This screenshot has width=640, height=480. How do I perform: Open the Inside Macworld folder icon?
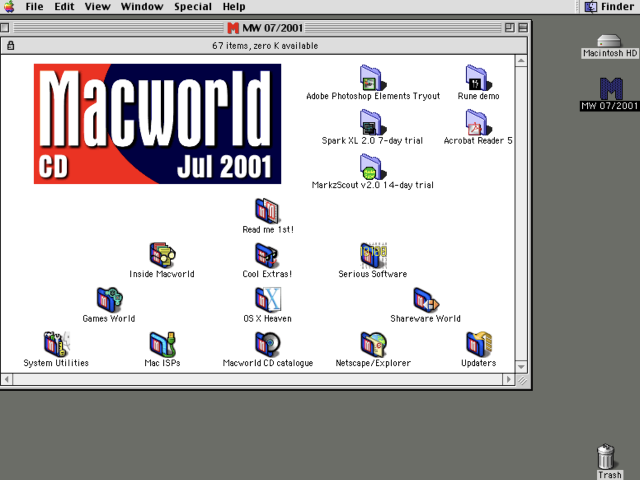pyautogui.click(x=162, y=256)
